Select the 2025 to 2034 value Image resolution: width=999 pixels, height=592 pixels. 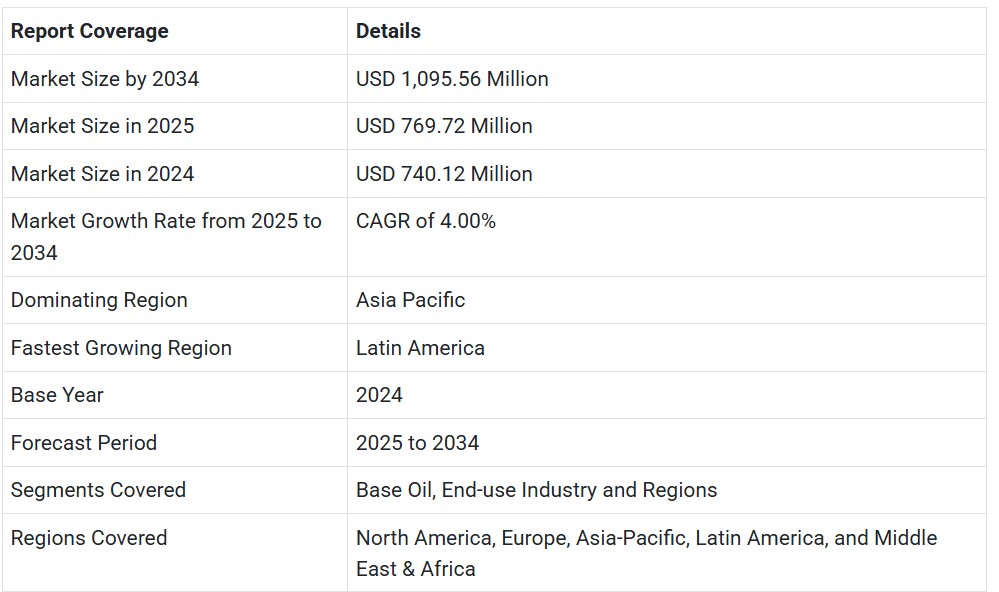[x=417, y=443]
